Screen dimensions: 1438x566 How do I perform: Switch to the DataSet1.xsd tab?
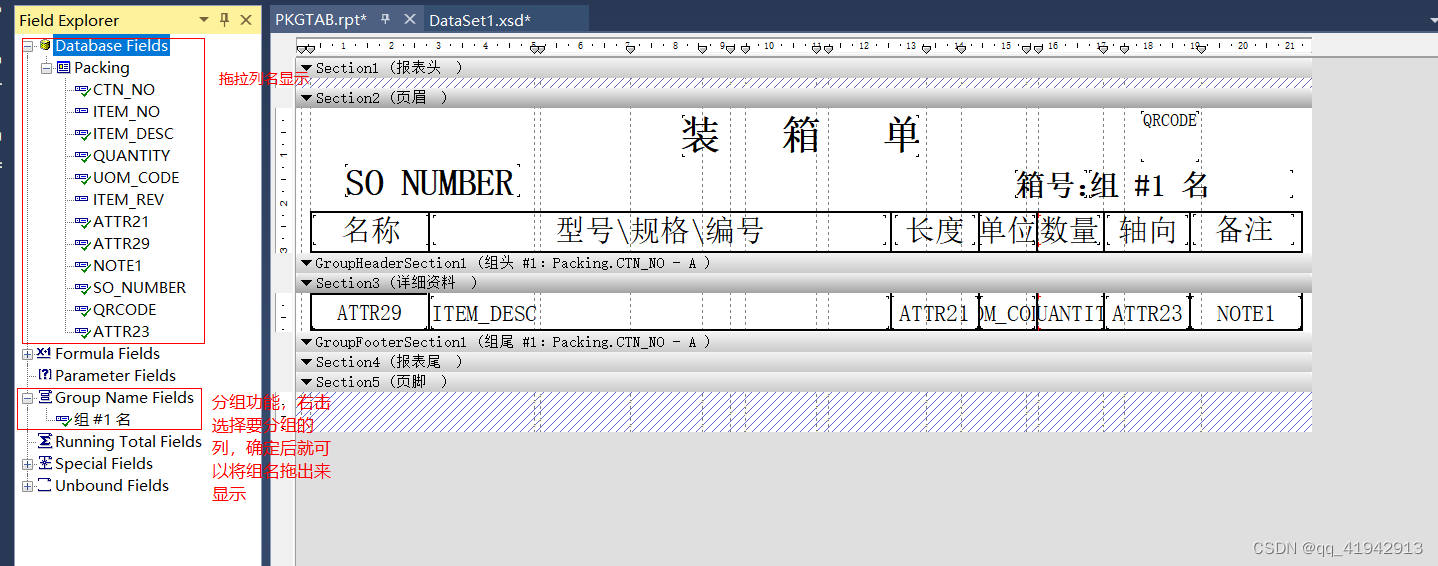tap(480, 20)
